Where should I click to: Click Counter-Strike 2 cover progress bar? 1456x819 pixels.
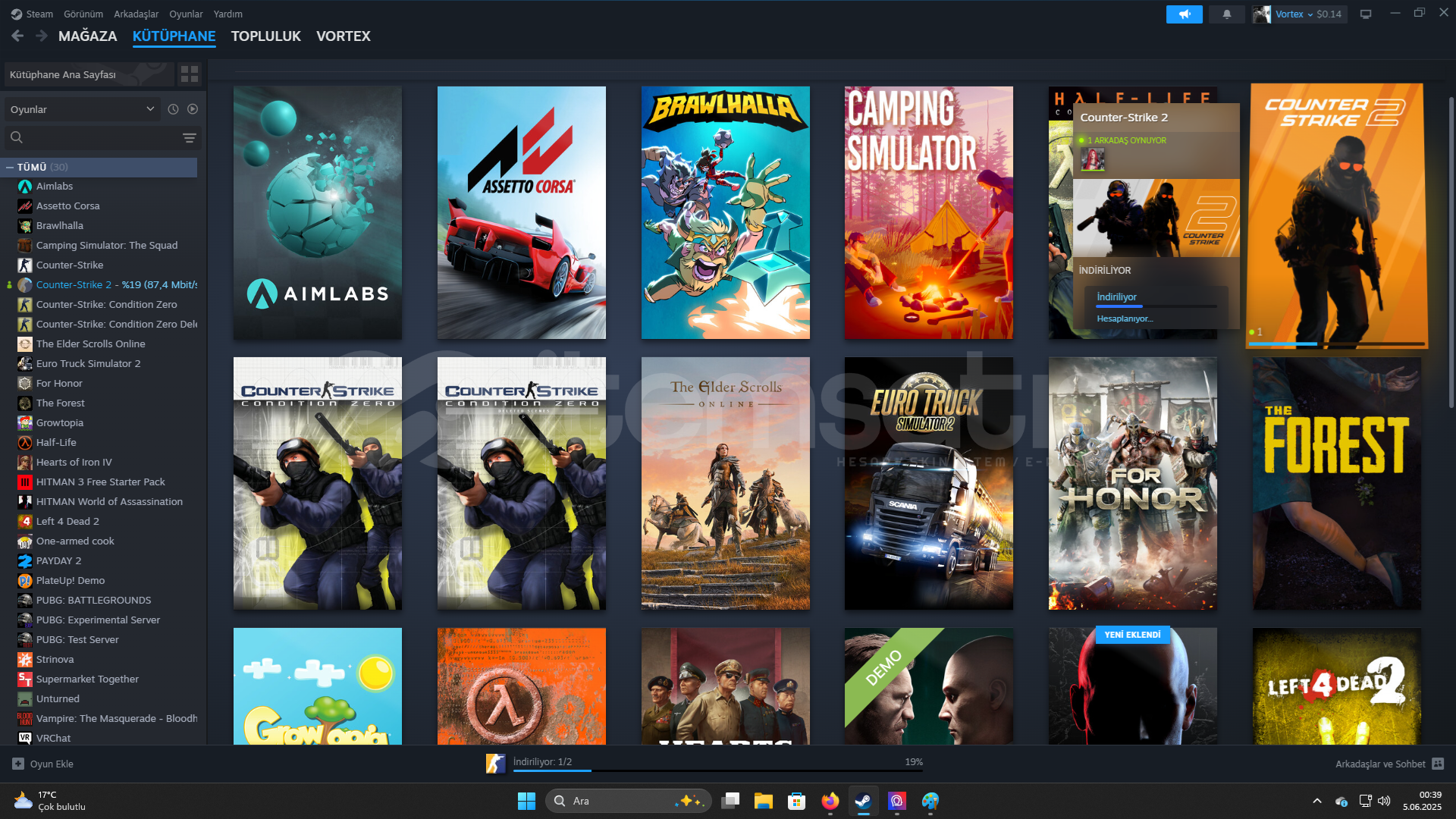[1337, 344]
